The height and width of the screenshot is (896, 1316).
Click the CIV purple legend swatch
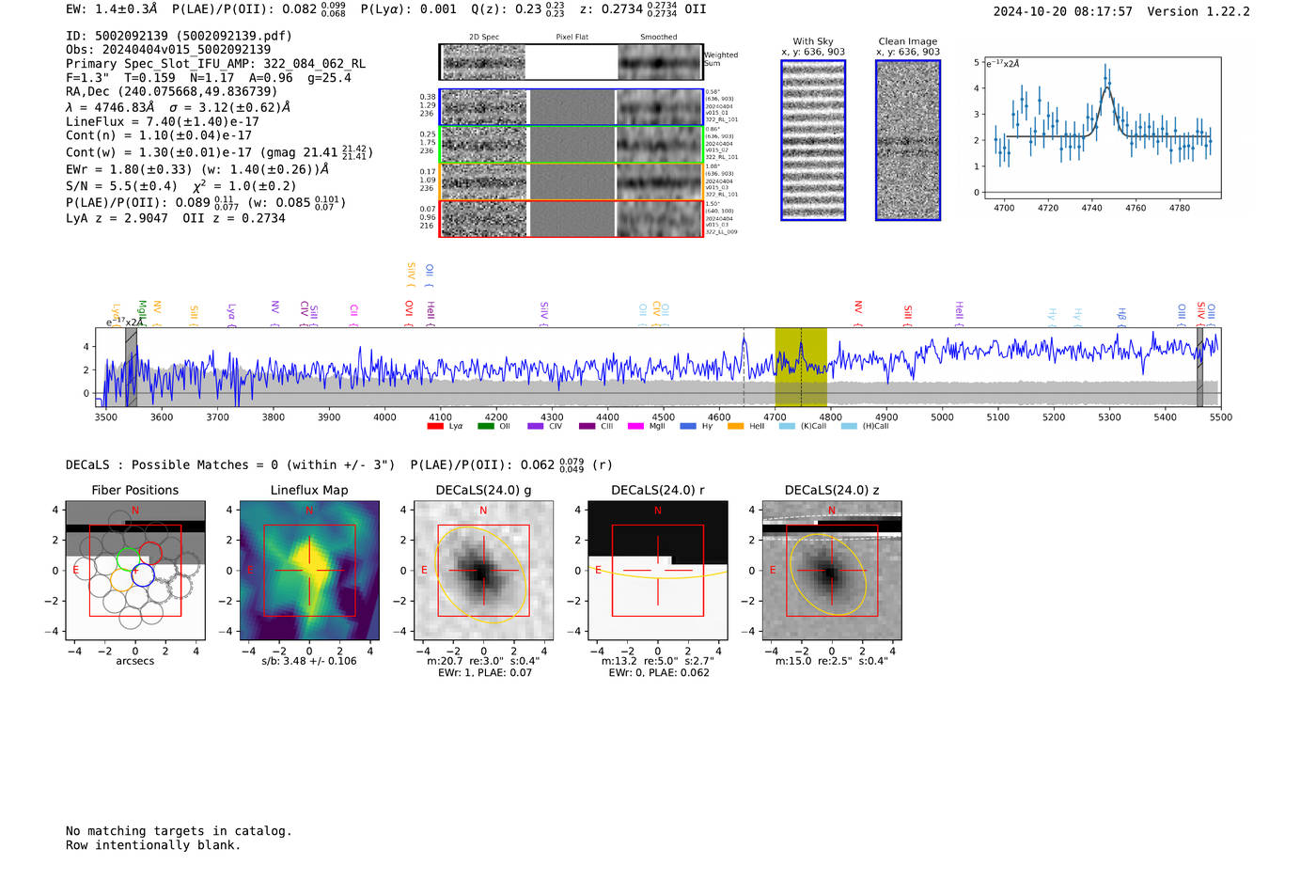point(536,427)
